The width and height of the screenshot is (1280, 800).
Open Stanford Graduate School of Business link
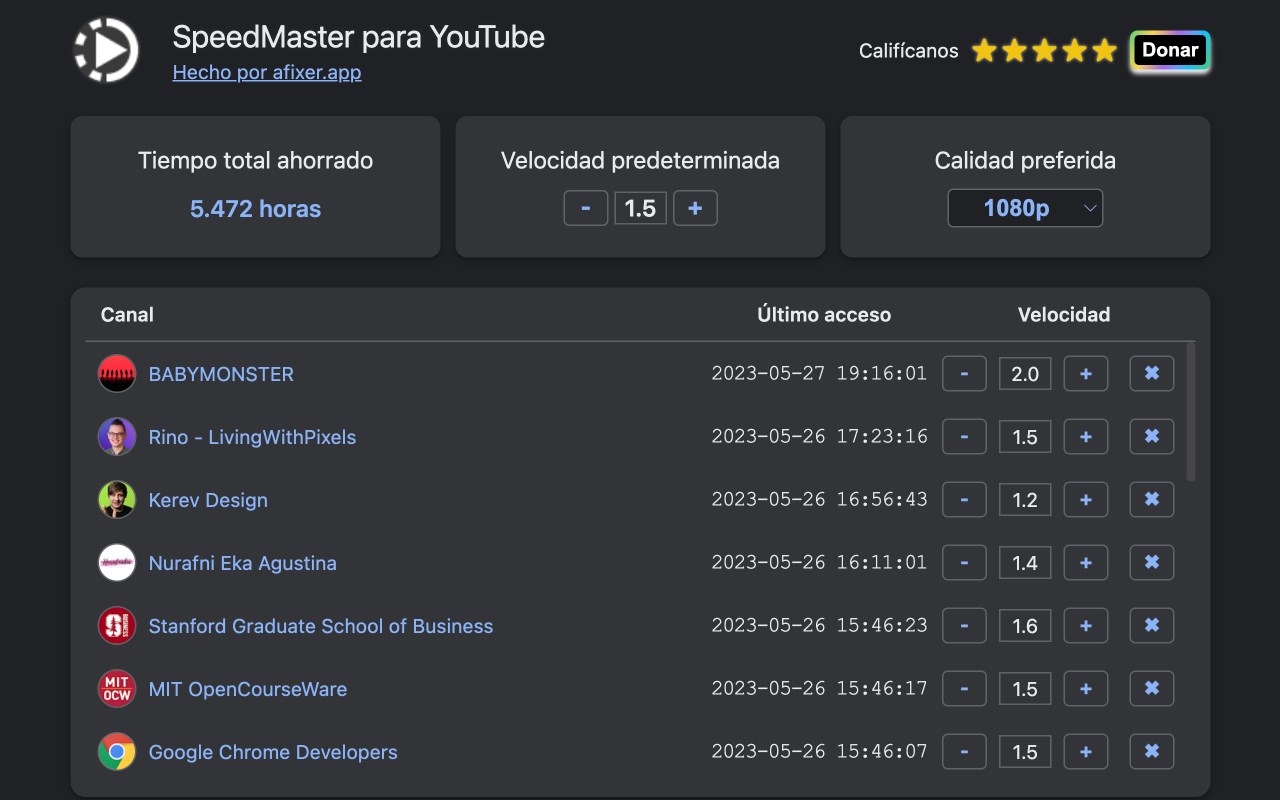point(321,626)
